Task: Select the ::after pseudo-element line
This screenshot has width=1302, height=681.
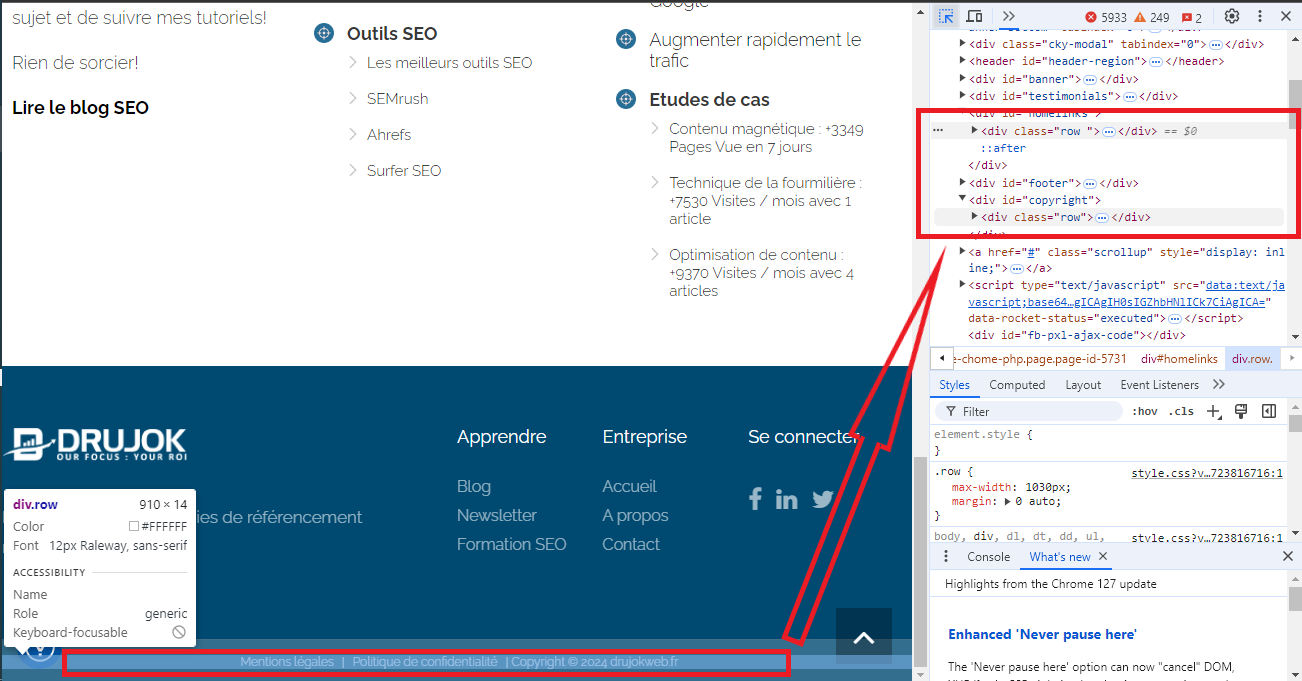Action: click(x=1003, y=148)
